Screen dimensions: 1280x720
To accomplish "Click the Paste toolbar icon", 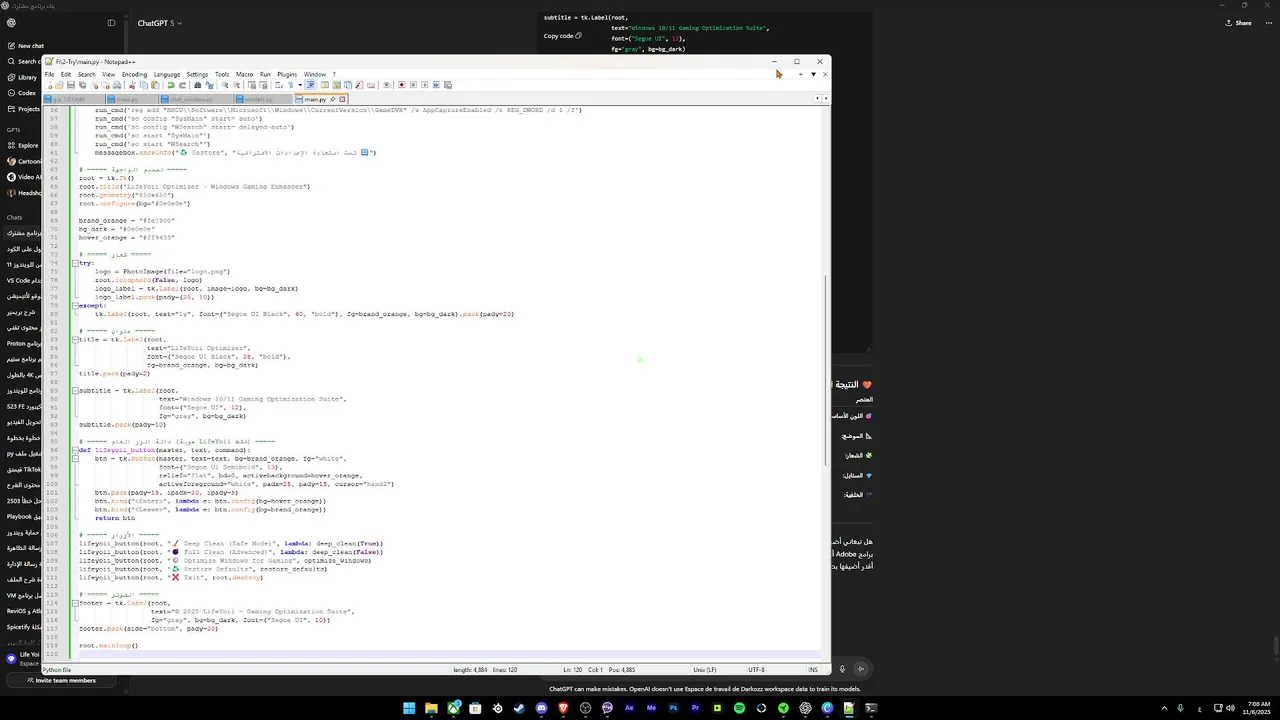I will [x=155, y=85].
